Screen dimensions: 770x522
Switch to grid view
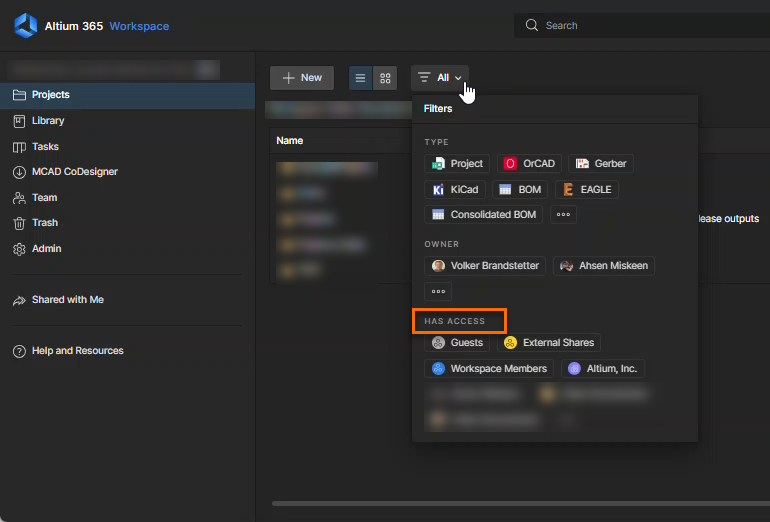385,78
